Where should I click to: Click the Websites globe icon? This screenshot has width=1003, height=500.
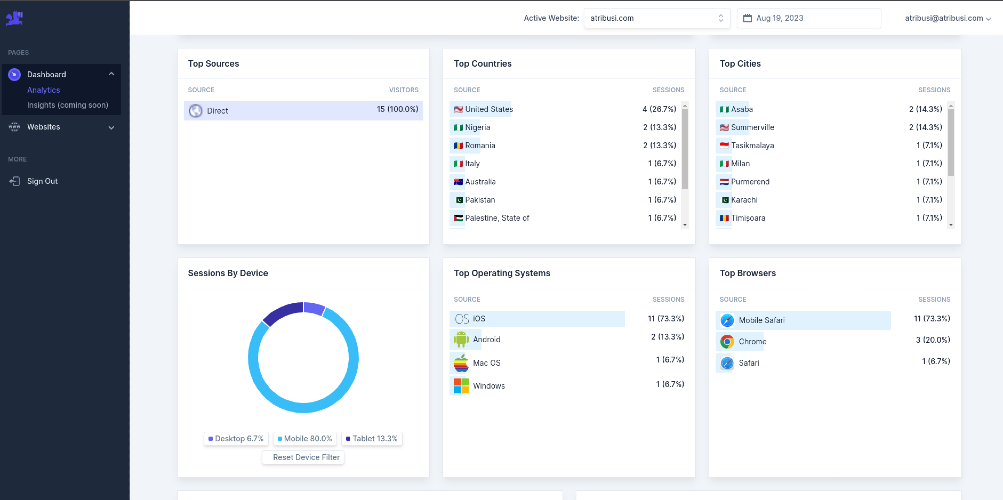point(14,127)
